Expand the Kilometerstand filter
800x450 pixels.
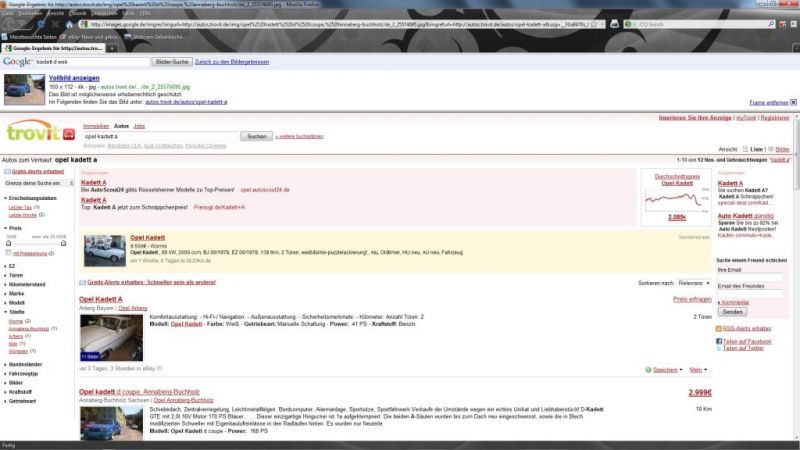coord(25,285)
